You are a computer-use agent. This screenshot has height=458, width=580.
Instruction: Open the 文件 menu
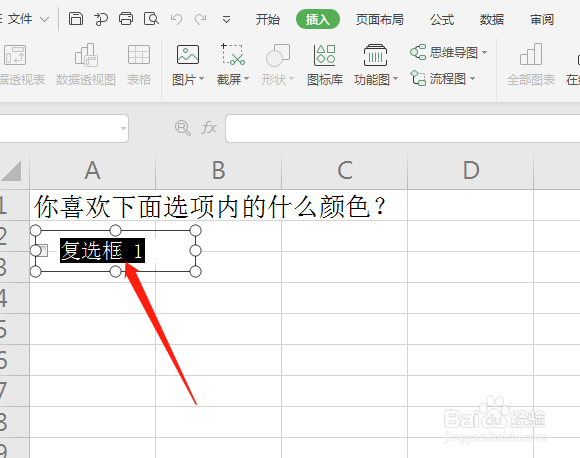pyautogui.click(x=20, y=18)
